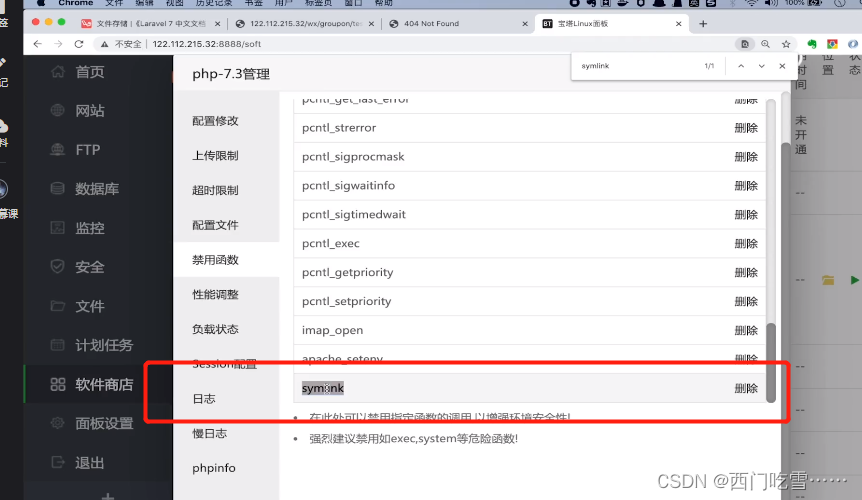Jump to the previous find result with the up arrow
This screenshot has width=862, height=500.
point(741,66)
